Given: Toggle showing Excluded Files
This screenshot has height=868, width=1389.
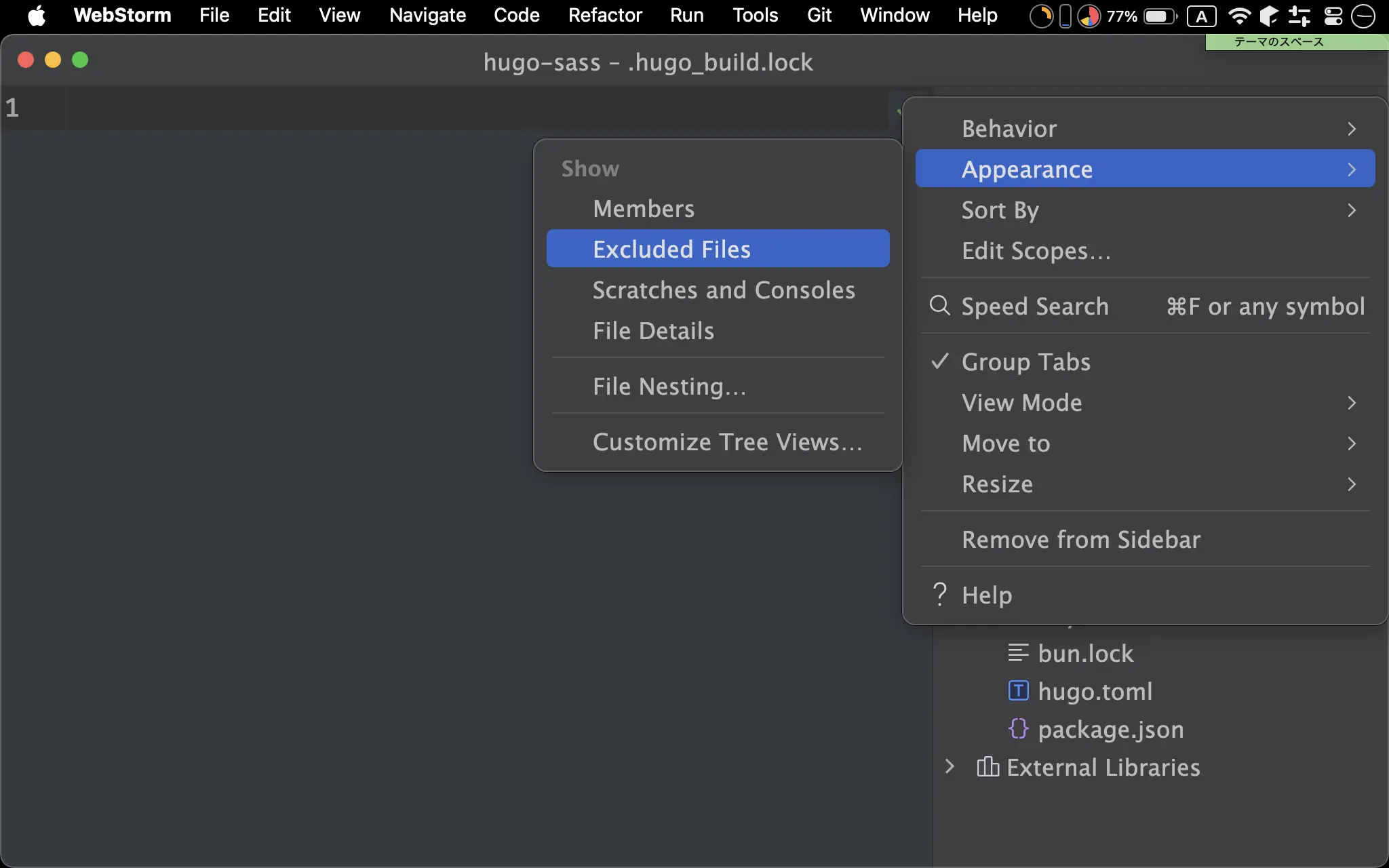Looking at the screenshot, I should point(671,249).
